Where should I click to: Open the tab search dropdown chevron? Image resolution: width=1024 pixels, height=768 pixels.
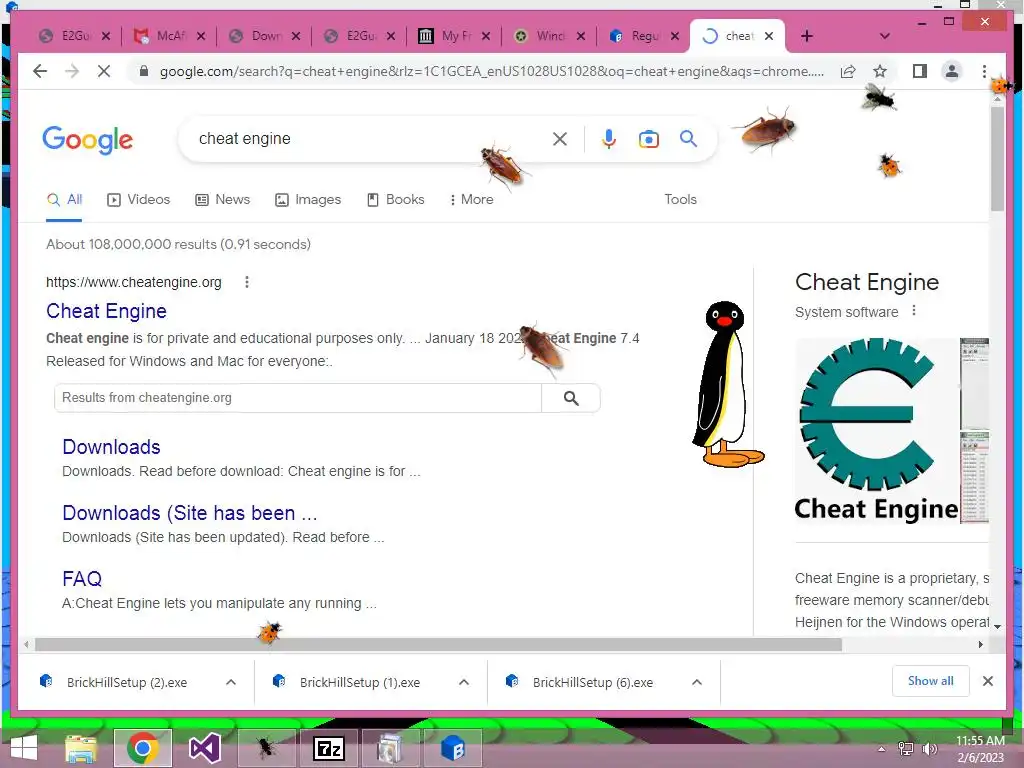click(x=885, y=36)
